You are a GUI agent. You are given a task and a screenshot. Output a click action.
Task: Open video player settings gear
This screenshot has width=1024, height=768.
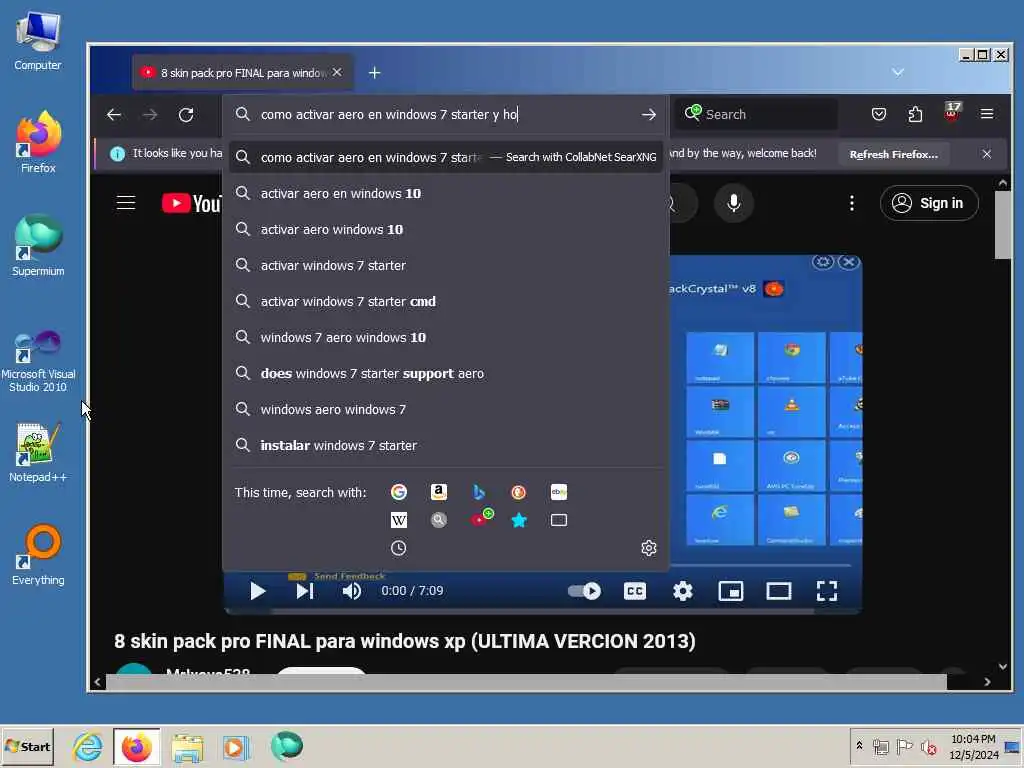tap(682, 591)
